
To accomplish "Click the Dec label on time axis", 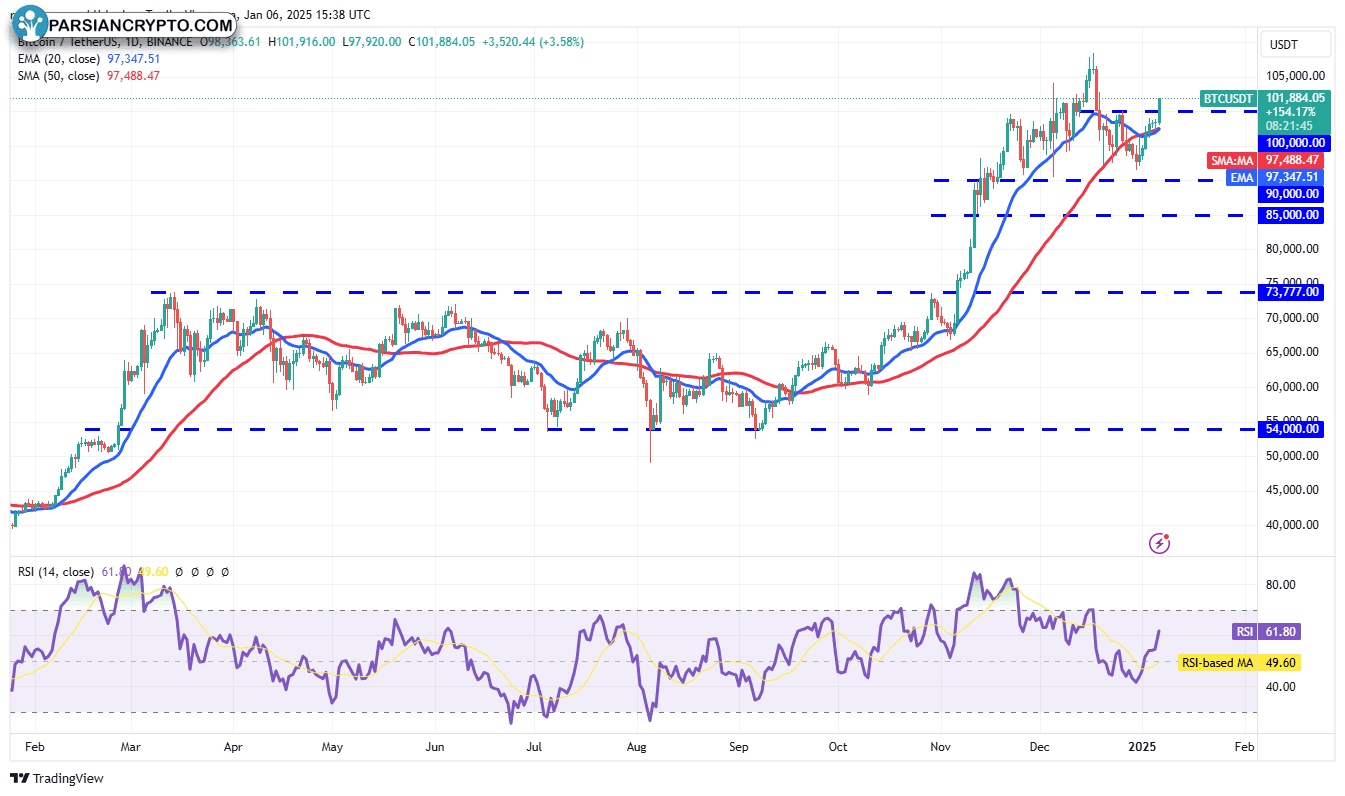I will point(1039,747).
